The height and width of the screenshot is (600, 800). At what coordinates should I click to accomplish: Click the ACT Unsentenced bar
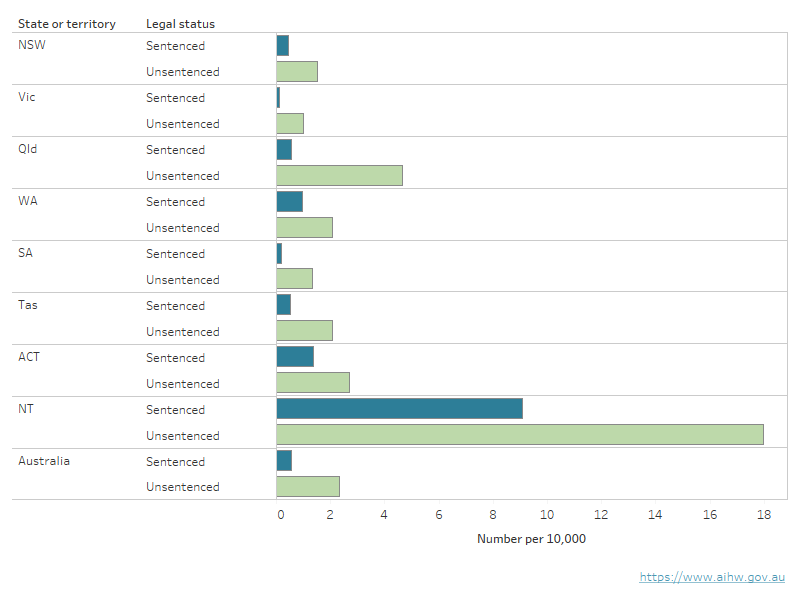[x=313, y=383]
